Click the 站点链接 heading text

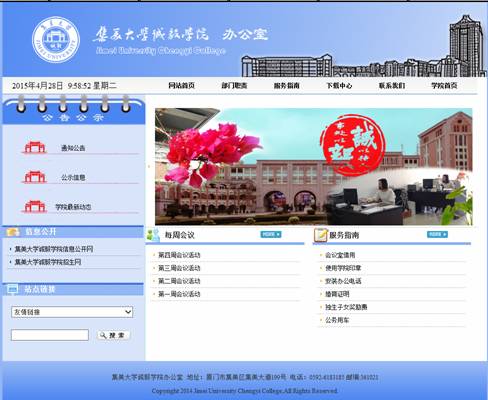39,289
